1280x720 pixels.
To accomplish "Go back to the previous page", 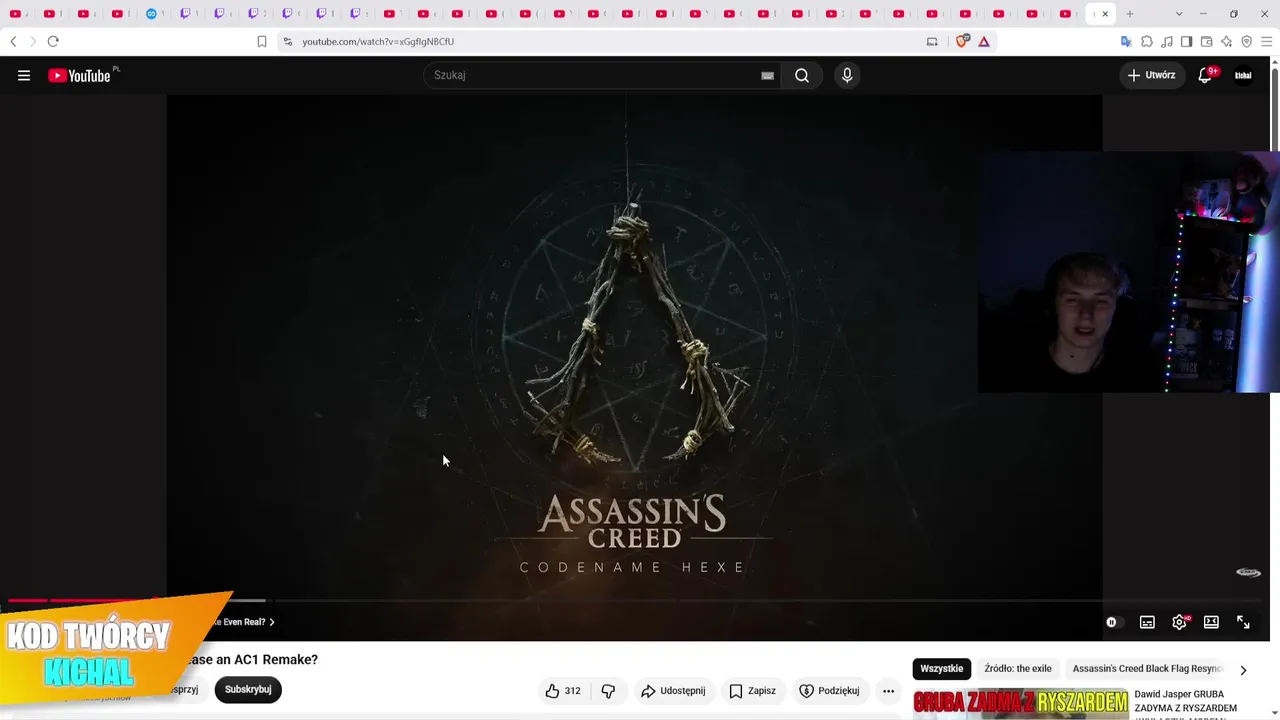I will point(13,41).
